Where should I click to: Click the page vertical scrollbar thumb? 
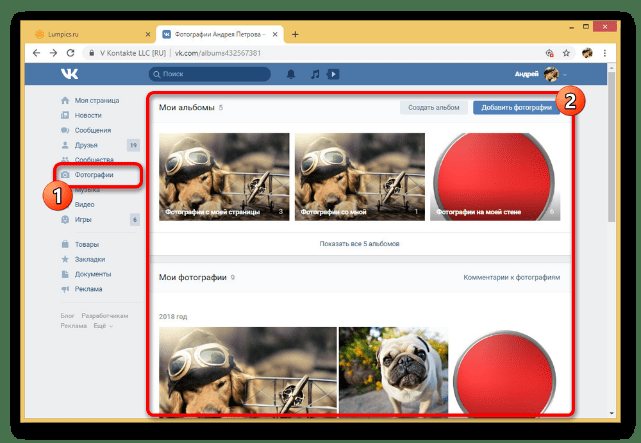pyautogui.click(x=612, y=147)
